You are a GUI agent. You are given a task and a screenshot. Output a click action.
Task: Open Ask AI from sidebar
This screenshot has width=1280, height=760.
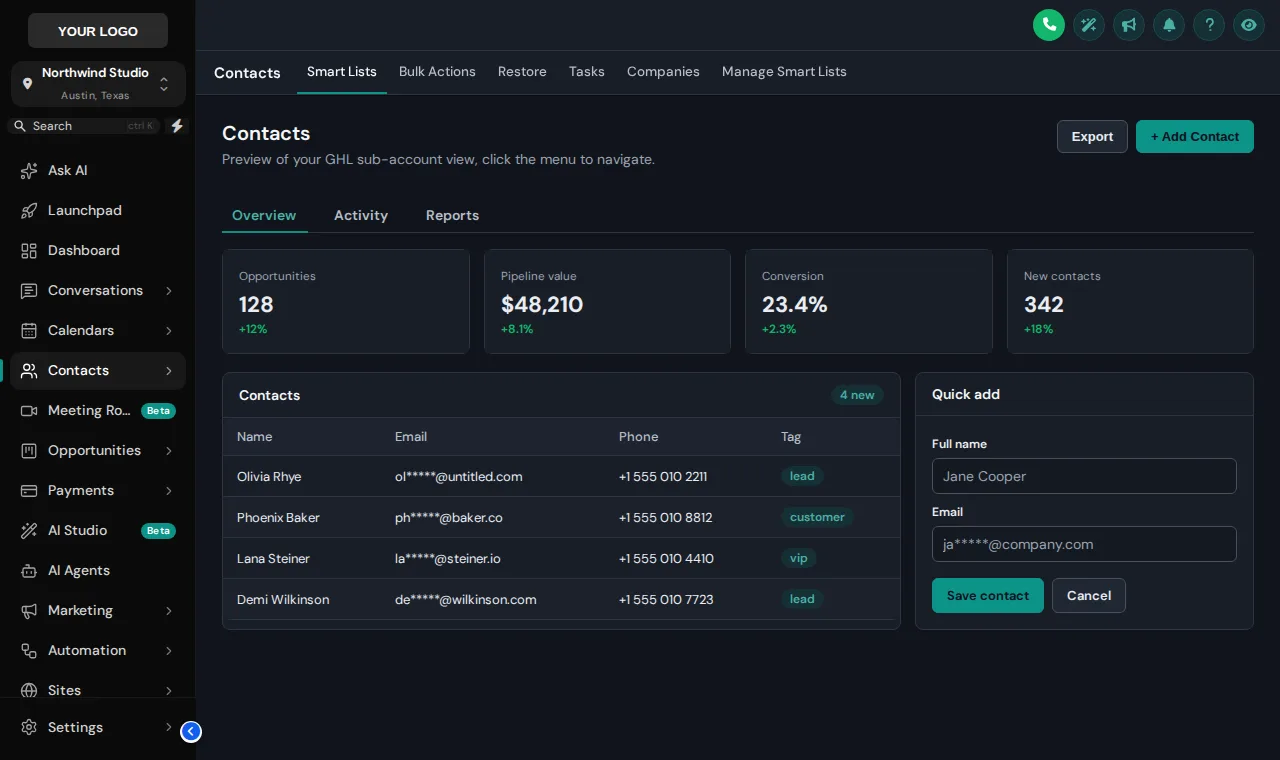(98, 171)
